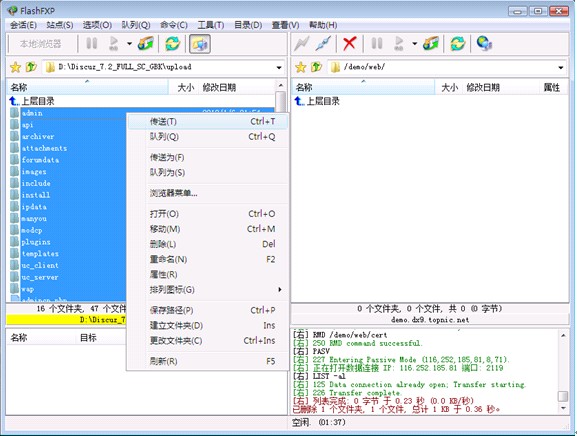Choose 移动(M) in the context menu

click(208, 229)
